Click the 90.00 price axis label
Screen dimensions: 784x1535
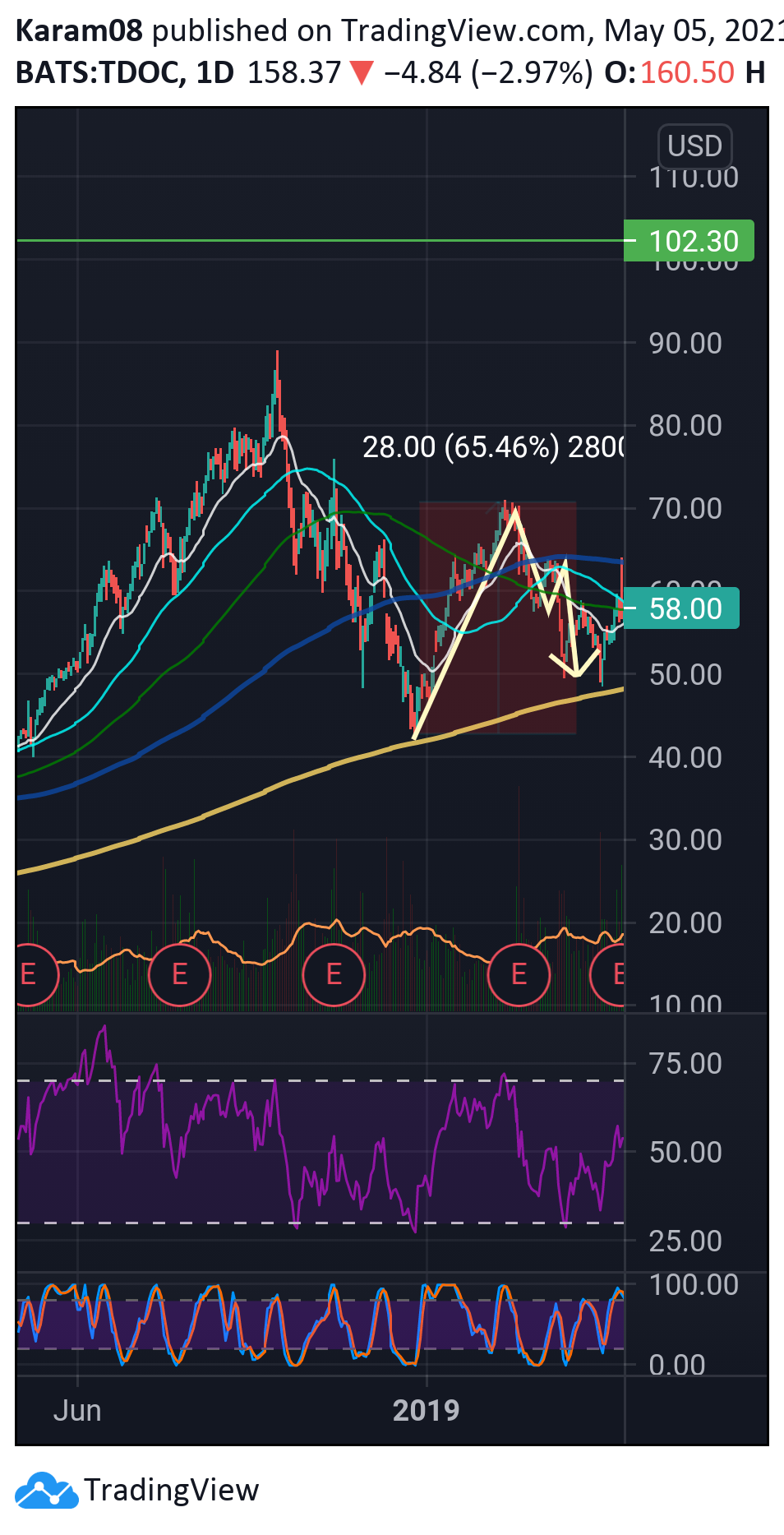point(685,343)
